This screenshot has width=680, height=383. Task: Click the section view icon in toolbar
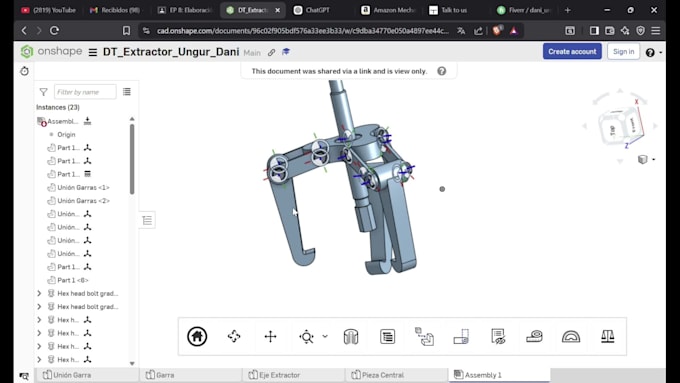[351, 337]
